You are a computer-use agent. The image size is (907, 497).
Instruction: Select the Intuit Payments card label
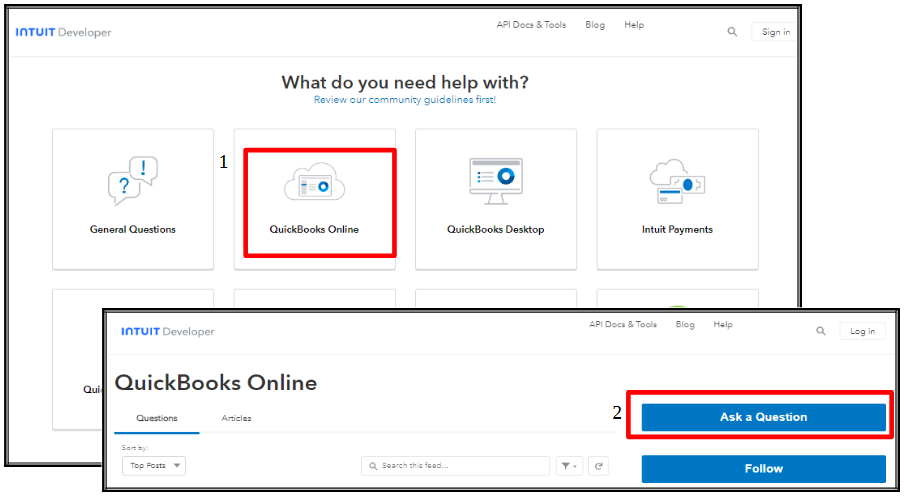677,229
